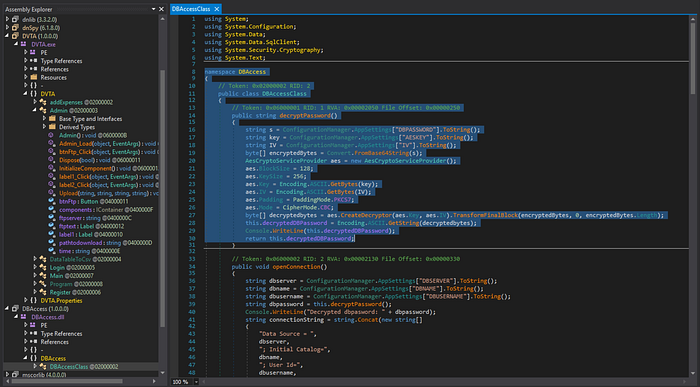Click the Resources folder icon
This screenshot has width=700, height=387.
pyautogui.click(x=33, y=77)
